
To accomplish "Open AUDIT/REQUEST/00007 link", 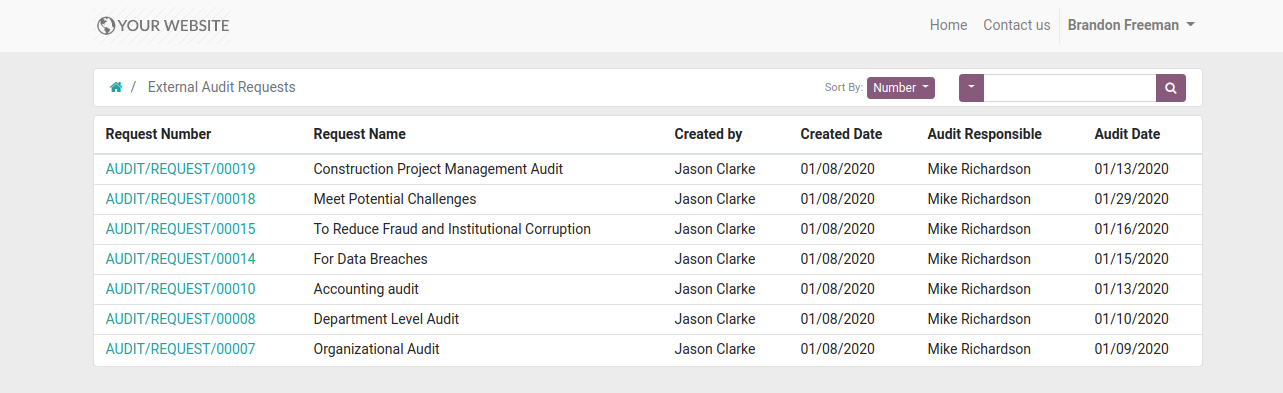I will pyautogui.click(x=180, y=349).
